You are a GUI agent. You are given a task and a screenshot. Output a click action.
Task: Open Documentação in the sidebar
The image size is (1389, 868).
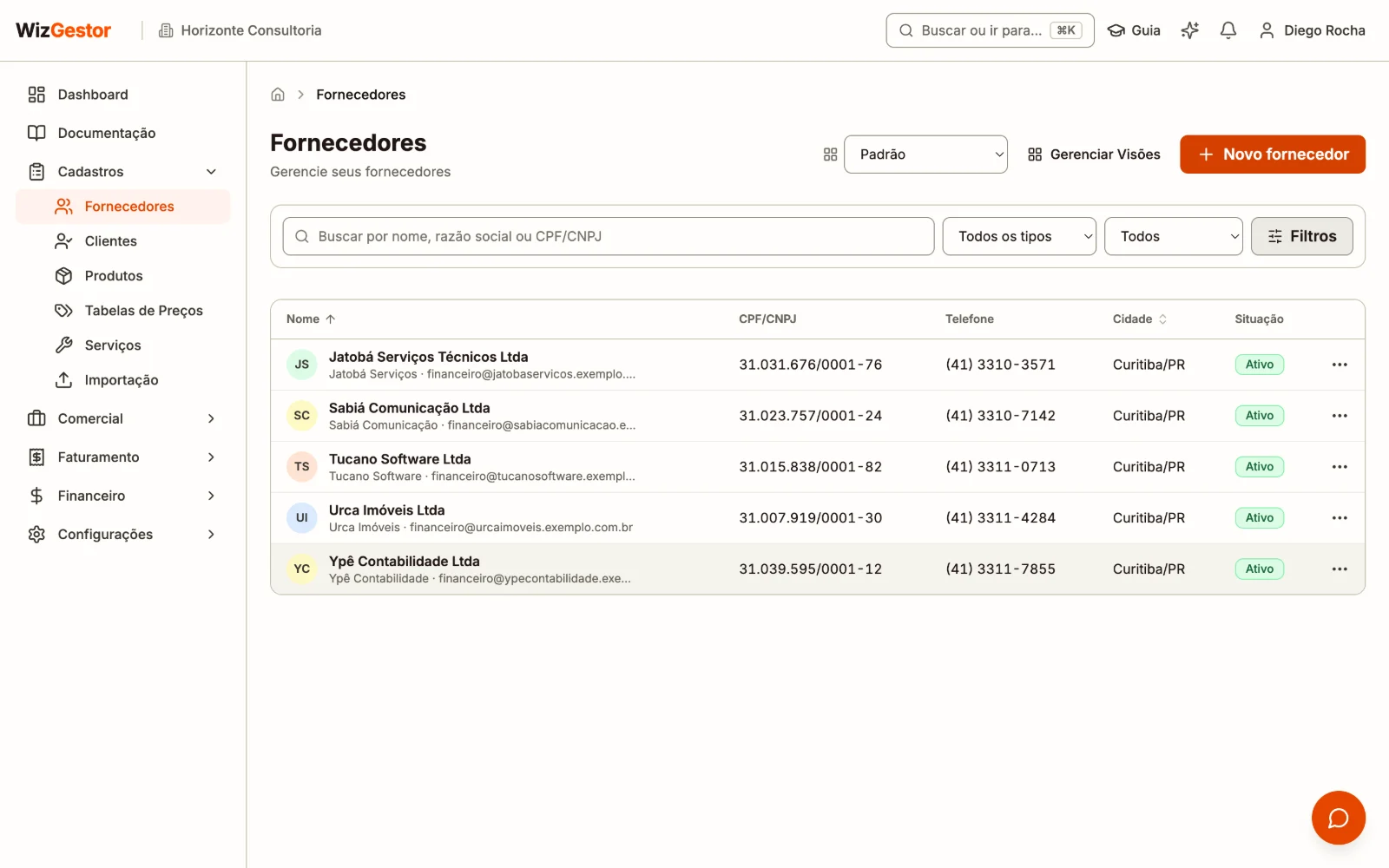[x=122, y=133]
